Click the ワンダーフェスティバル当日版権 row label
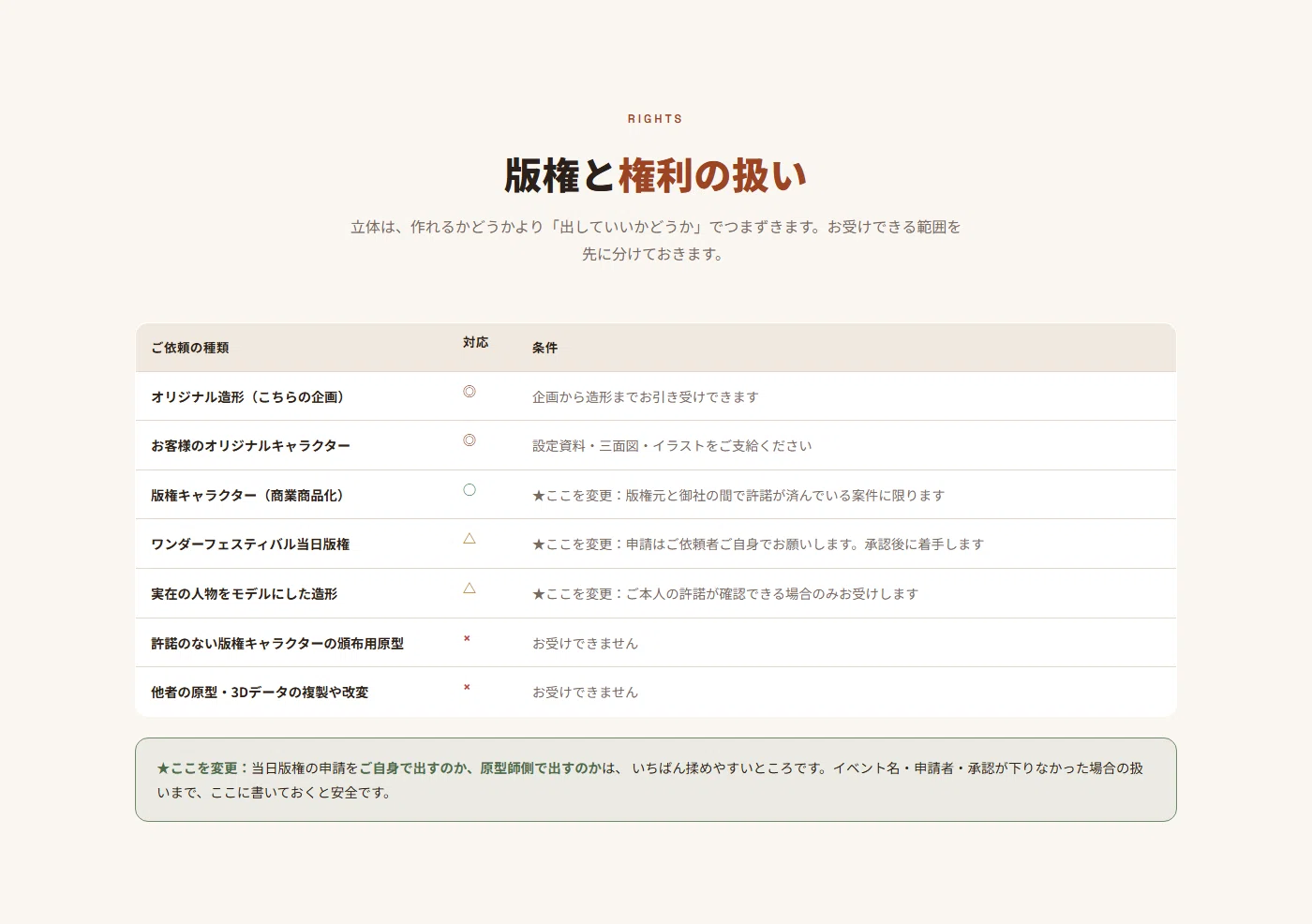 pyautogui.click(x=250, y=544)
